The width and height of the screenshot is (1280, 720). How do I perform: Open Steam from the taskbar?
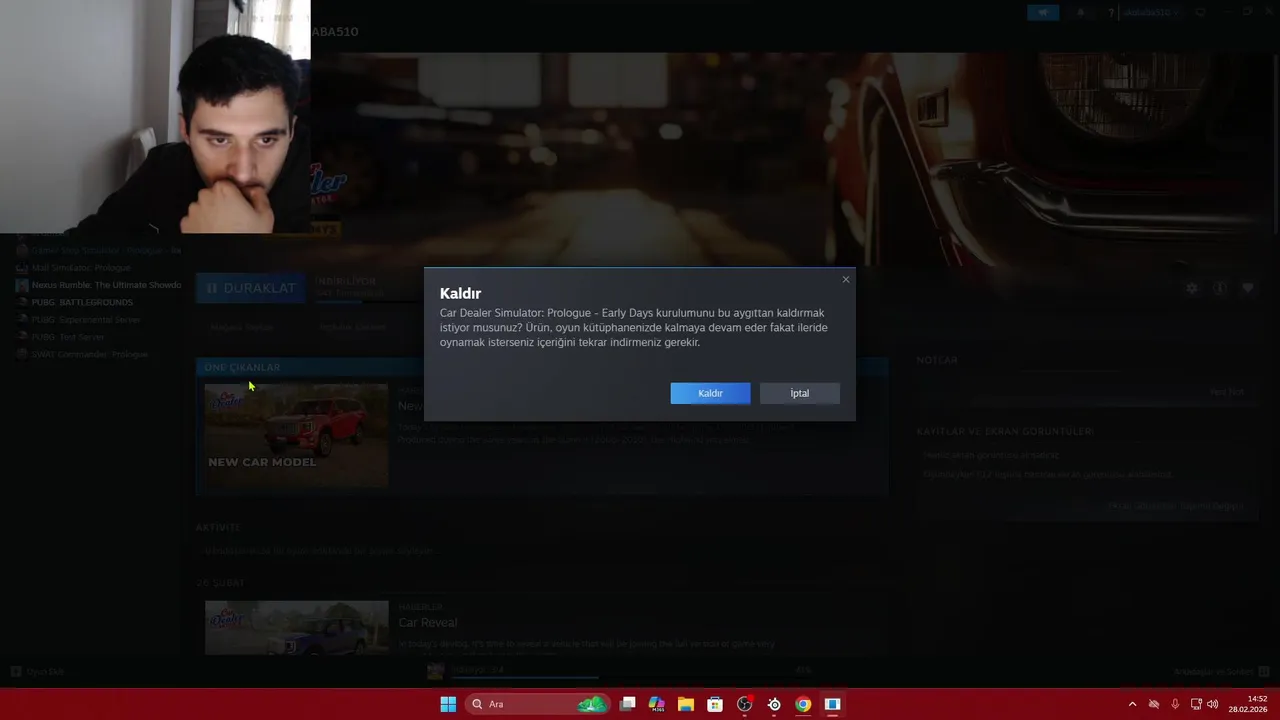774,704
